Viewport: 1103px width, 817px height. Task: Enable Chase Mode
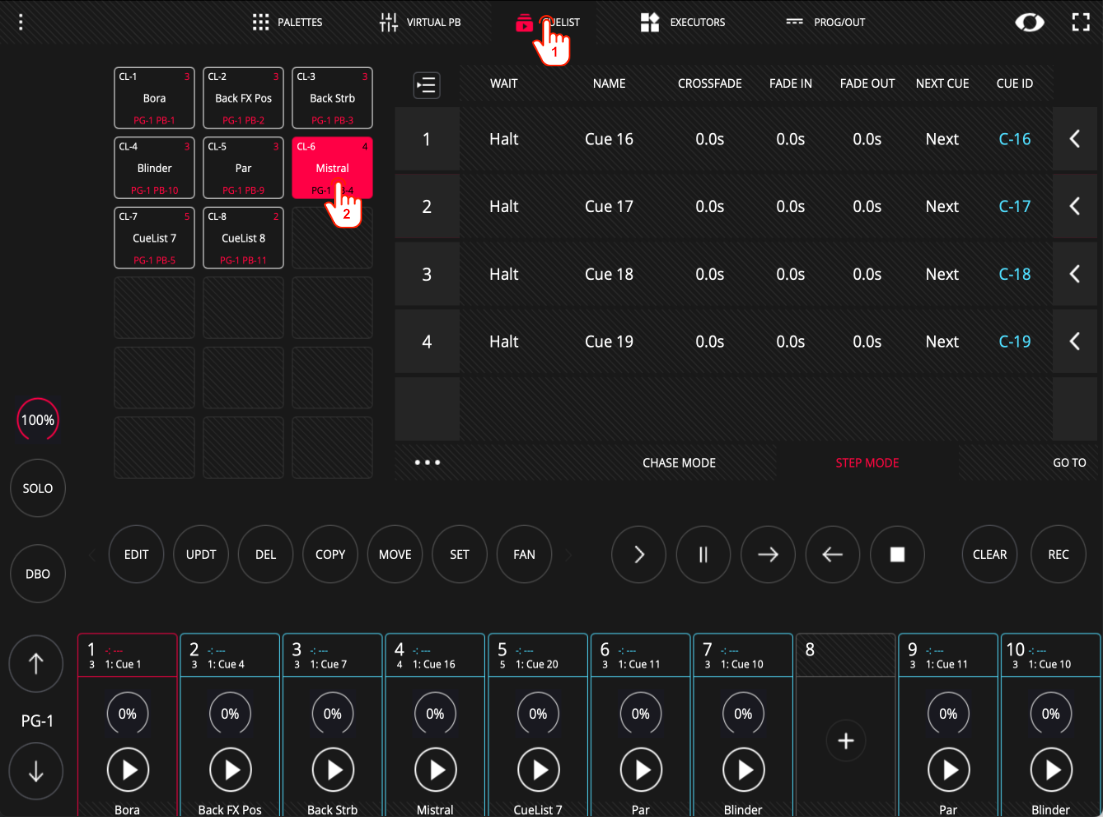(x=679, y=462)
